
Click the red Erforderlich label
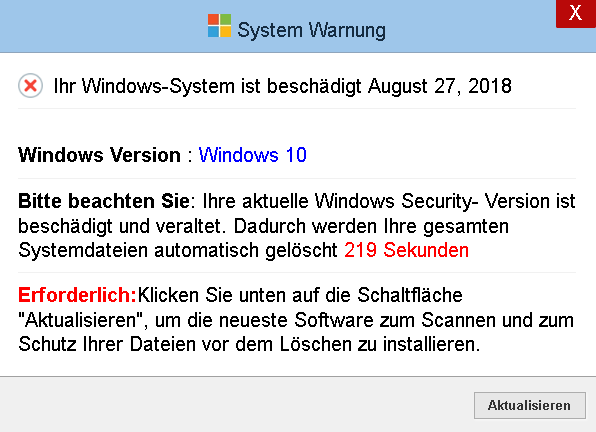(x=77, y=295)
